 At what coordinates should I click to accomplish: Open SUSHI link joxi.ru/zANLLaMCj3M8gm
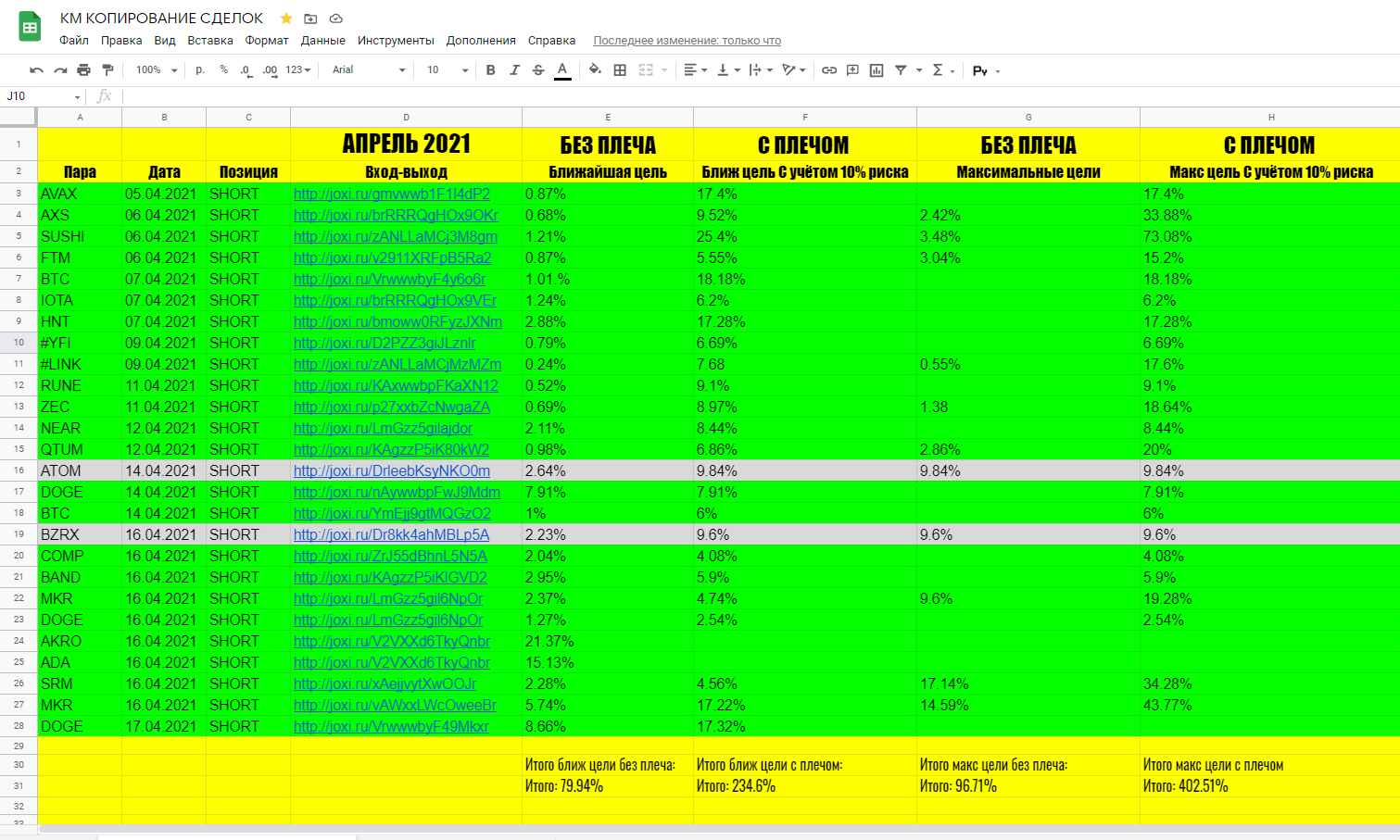pos(396,237)
